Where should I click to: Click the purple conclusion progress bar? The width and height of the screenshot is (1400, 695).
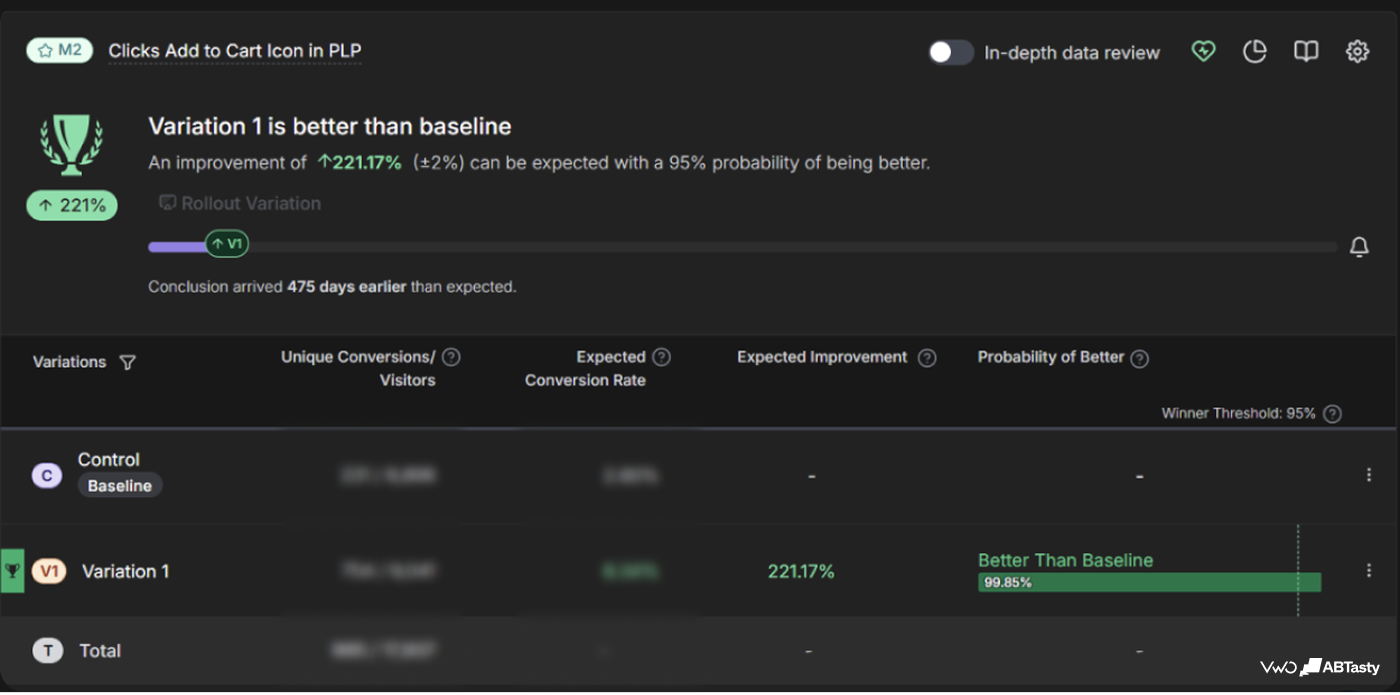click(177, 246)
